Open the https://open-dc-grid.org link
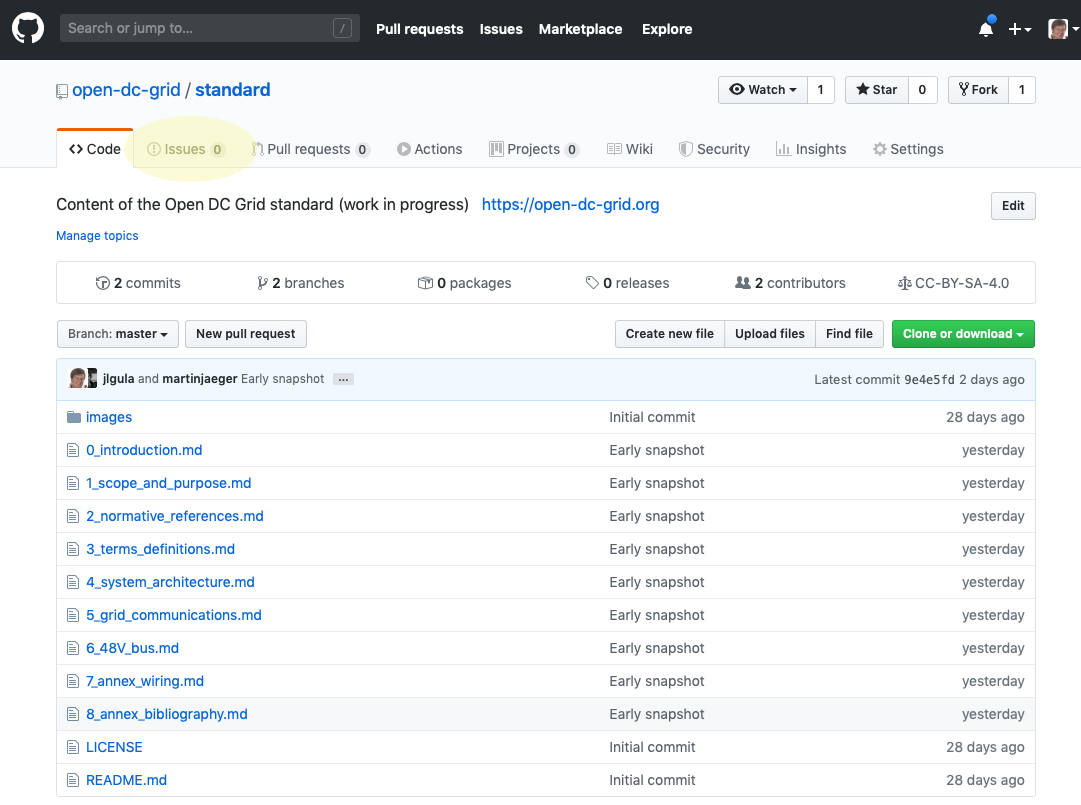 (570, 205)
